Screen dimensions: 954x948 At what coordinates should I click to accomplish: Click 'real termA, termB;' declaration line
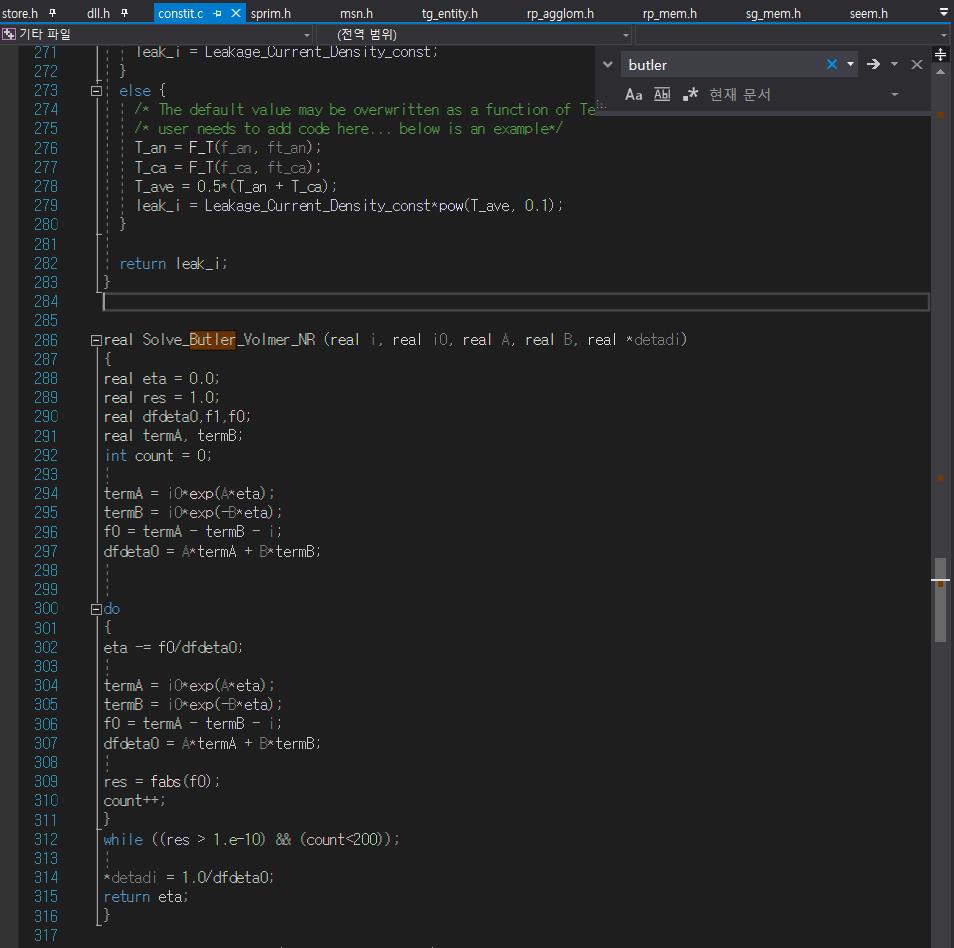pyautogui.click(x=173, y=436)
